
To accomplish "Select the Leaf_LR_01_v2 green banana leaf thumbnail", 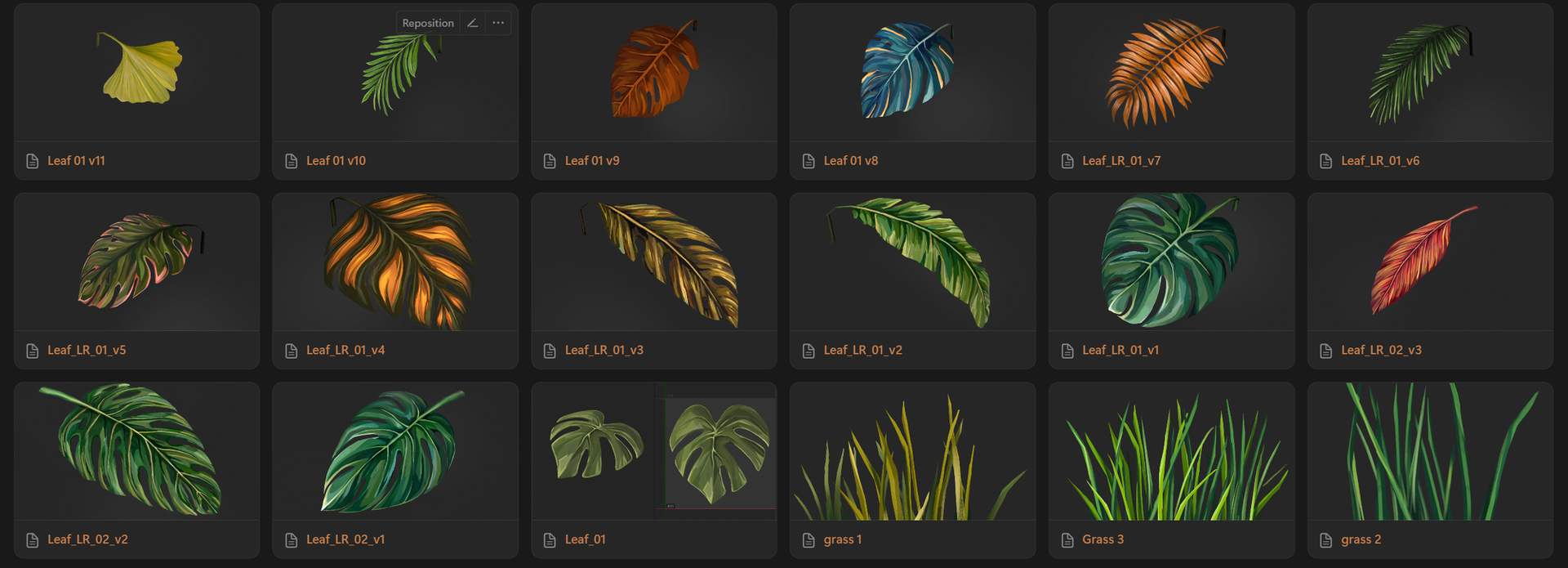I will 912,262.
